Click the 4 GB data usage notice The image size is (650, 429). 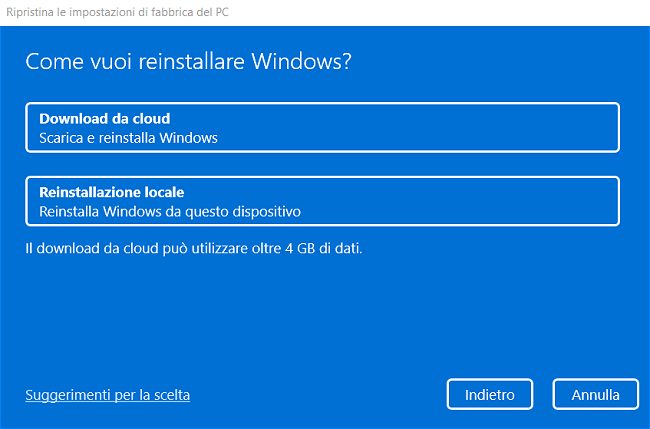(x=193, y=246)
